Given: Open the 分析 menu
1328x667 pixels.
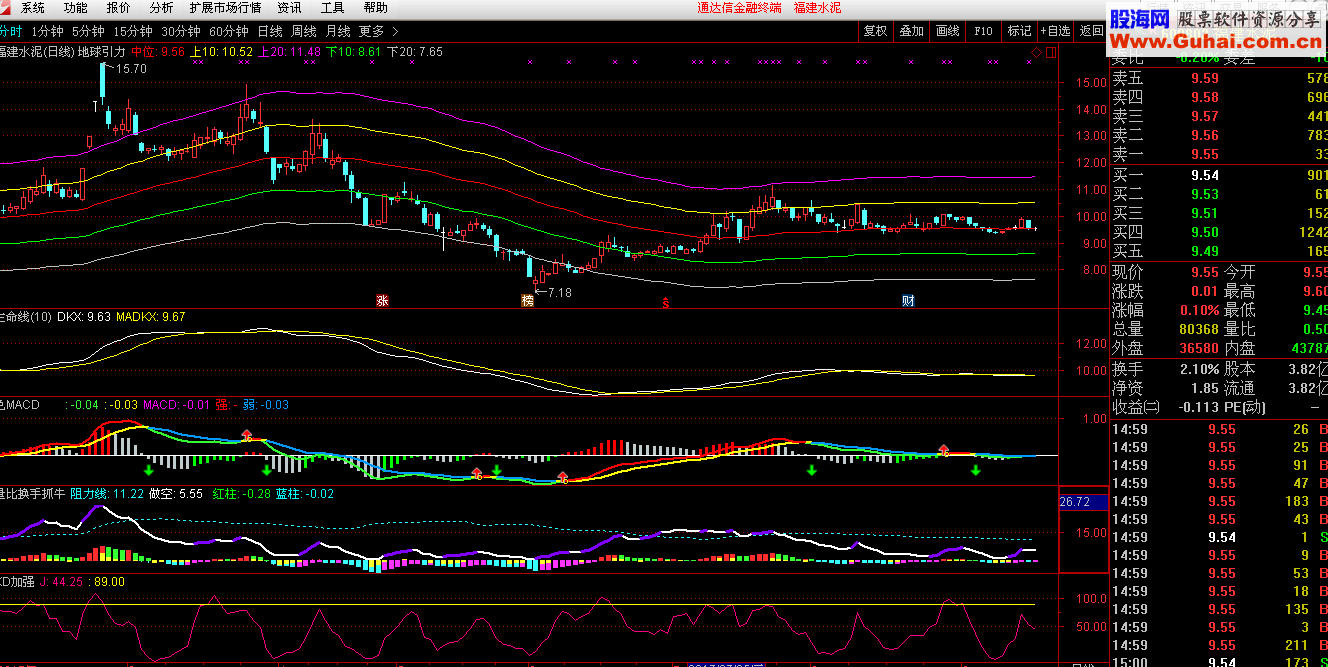Looking at the screenshot, I should [161, 8].
